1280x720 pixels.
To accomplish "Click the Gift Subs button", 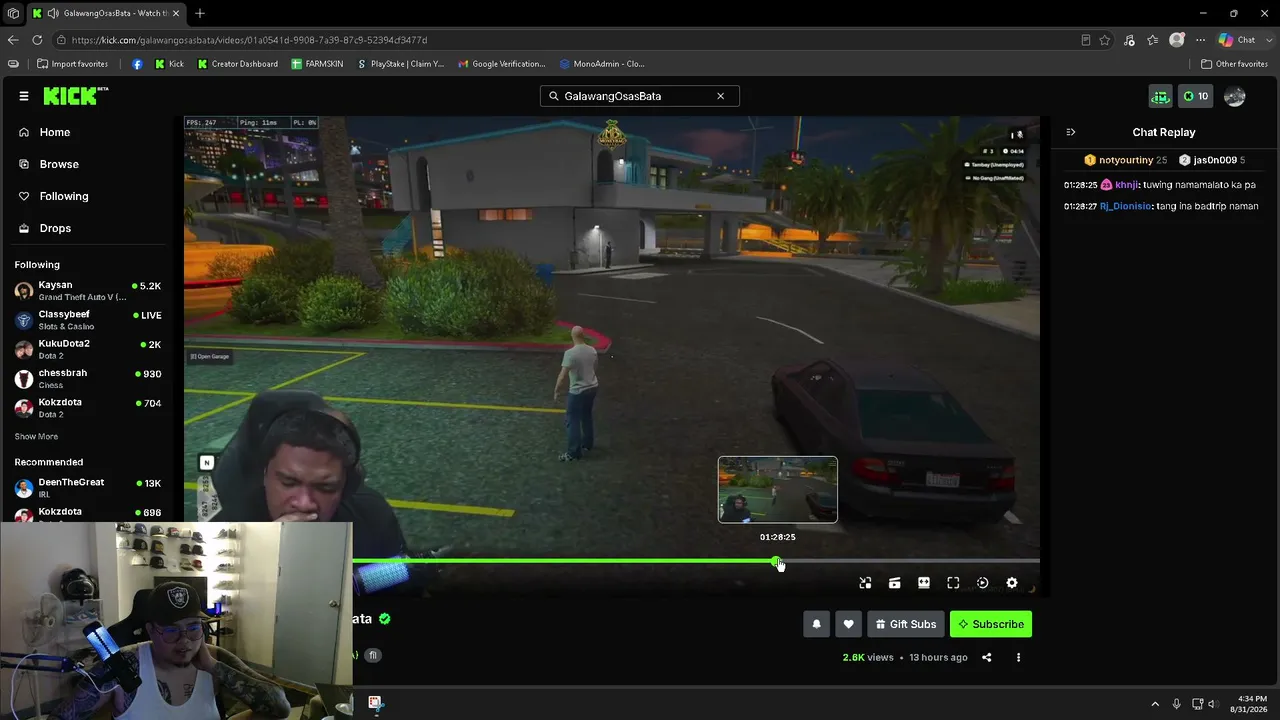I will click(x=906, y=624).
